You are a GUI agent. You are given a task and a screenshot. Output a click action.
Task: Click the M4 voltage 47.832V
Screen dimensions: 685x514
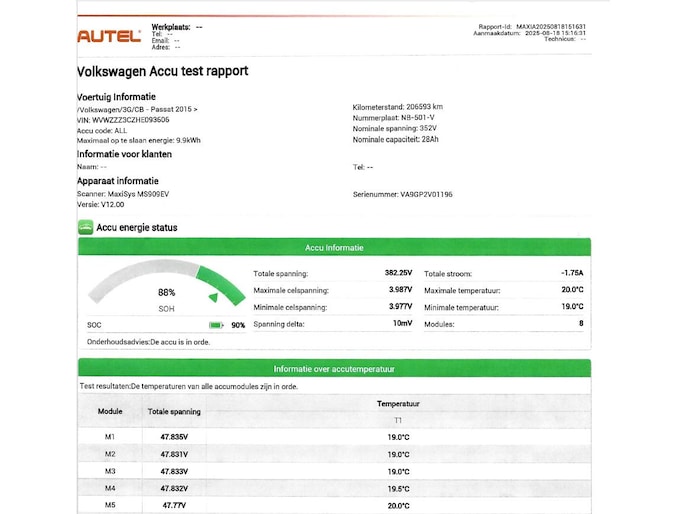click(x=174, y=488)
